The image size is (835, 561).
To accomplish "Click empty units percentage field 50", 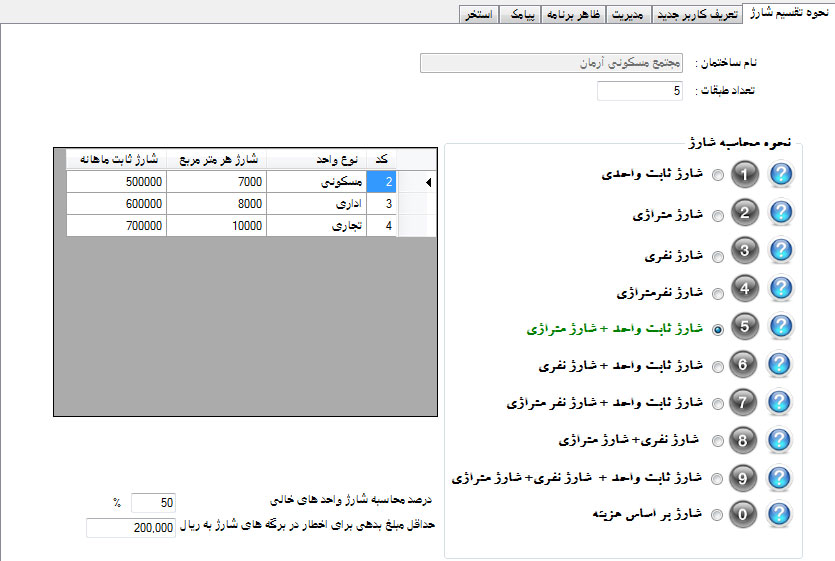I will pyautogui.click(x=153, y=502).
